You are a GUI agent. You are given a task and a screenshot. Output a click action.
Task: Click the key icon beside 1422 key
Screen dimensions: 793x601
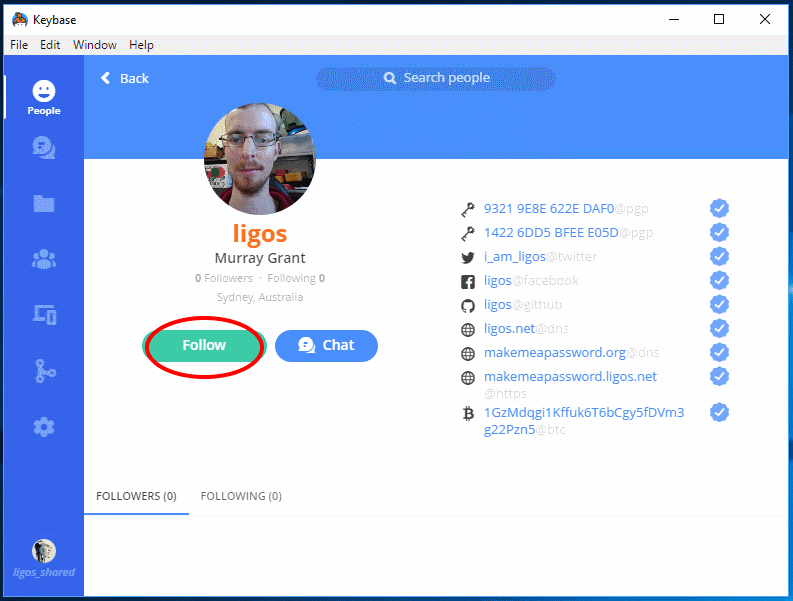(x=468, y=234)
